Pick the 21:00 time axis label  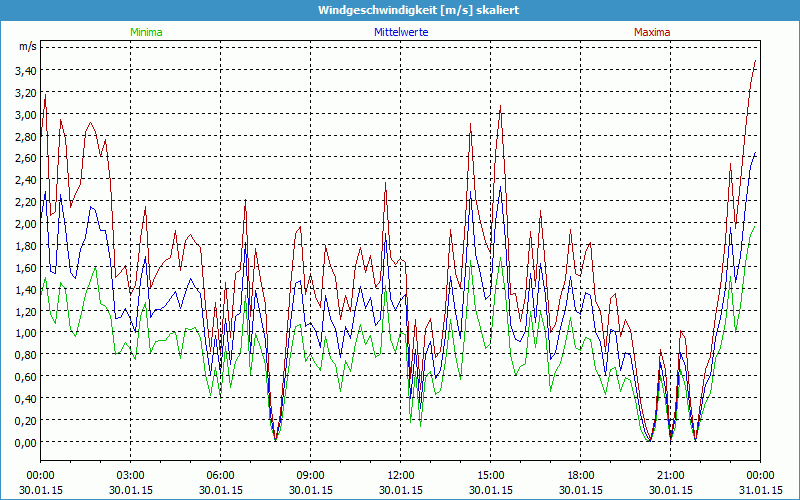click(x=670, y=475)
